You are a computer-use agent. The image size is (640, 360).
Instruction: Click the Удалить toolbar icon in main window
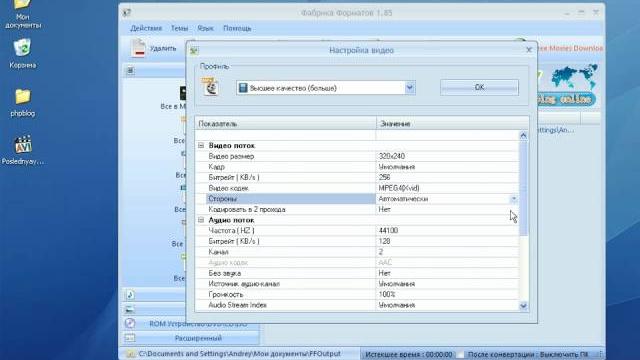tap(138, 48)
